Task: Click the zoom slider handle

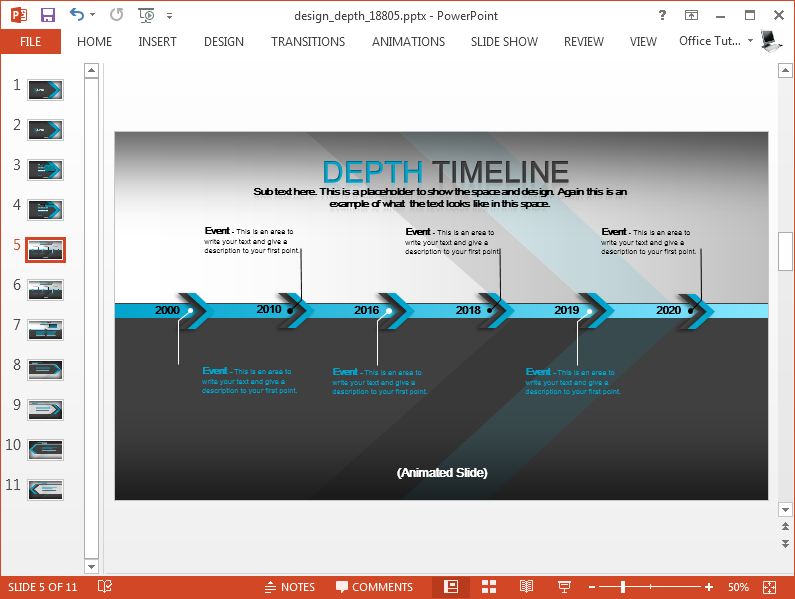Action: (623, 587)
